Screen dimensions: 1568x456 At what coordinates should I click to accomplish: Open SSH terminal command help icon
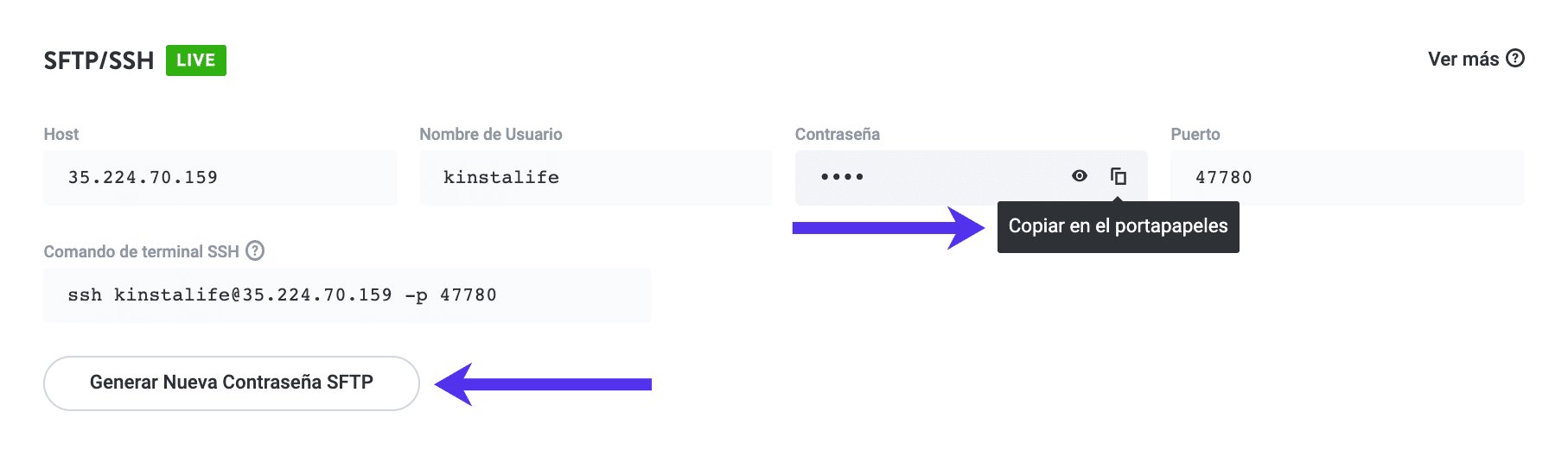255,251
